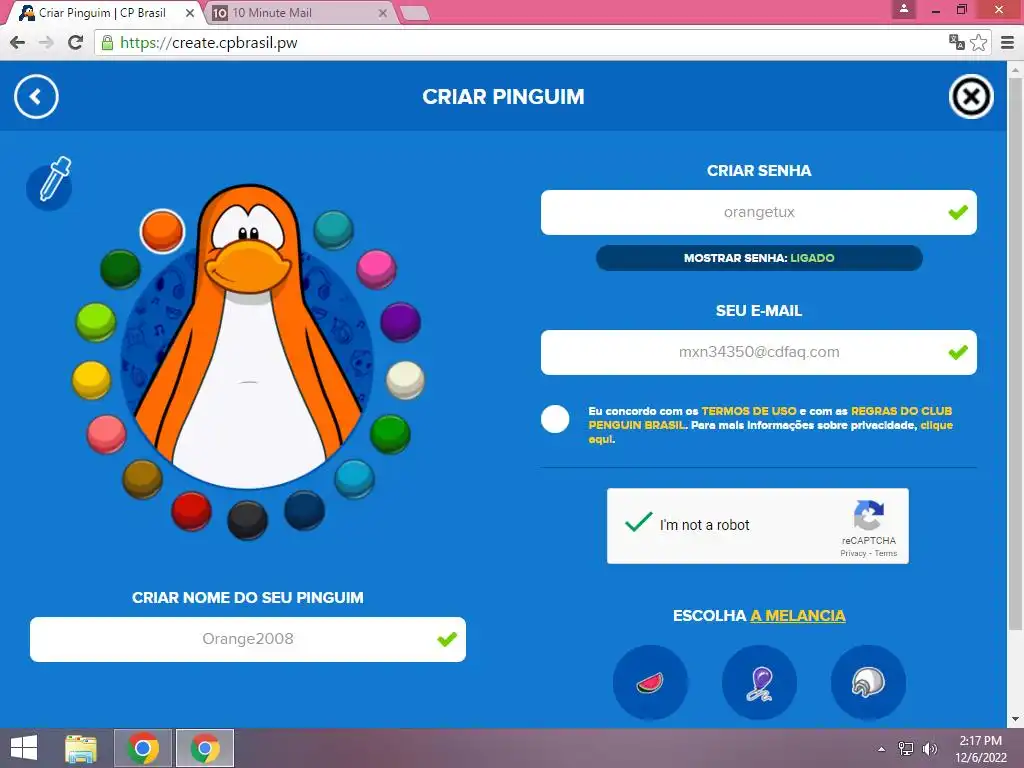Image resolution: width=1024 pixels, height=768 pixels.
Task: Choose the watermelon icon
Action: point(650,682)
